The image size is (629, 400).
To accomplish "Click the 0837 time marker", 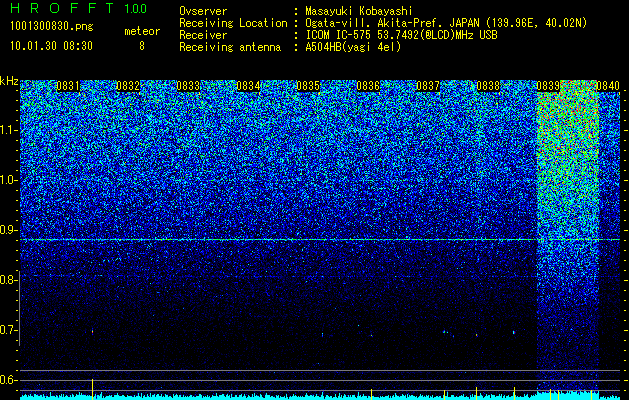I will pyautogui.click(x=428, y=86).
